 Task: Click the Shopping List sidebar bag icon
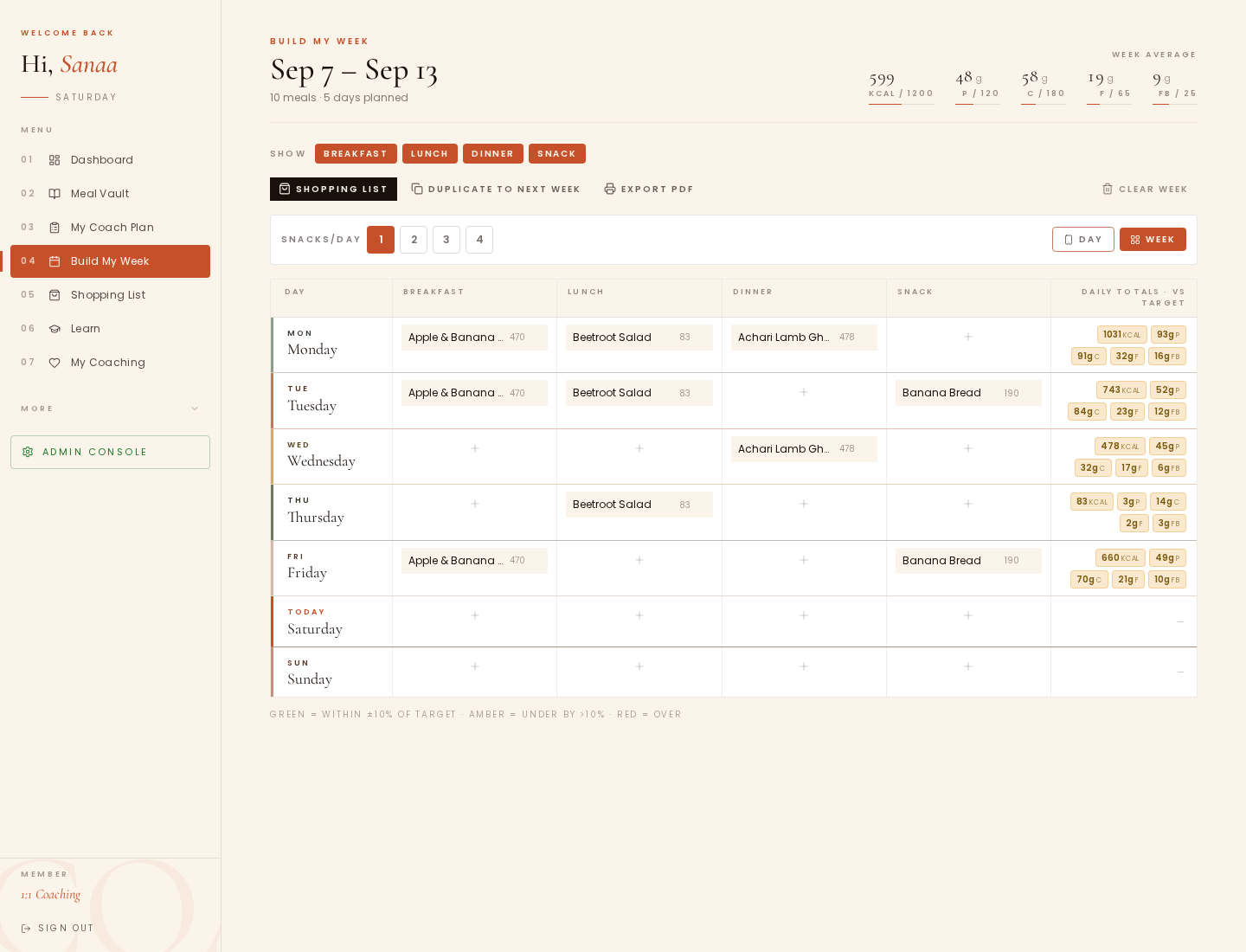[55, 295]
